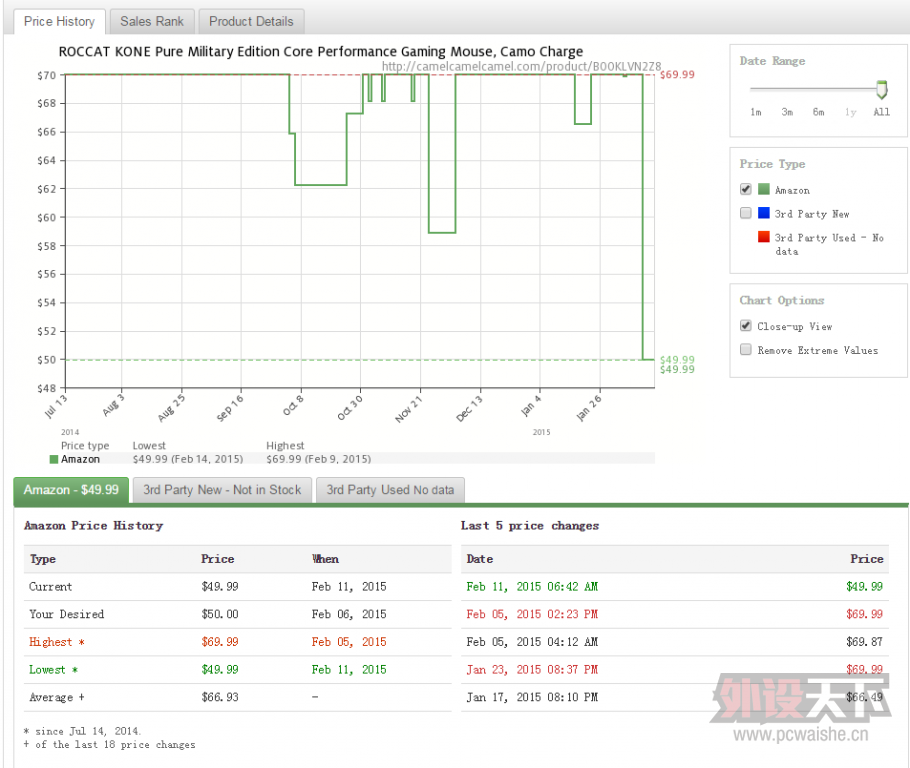Disable the Close-up View checkbox
The width and height of the screenshot is (910, 768).
746,326
